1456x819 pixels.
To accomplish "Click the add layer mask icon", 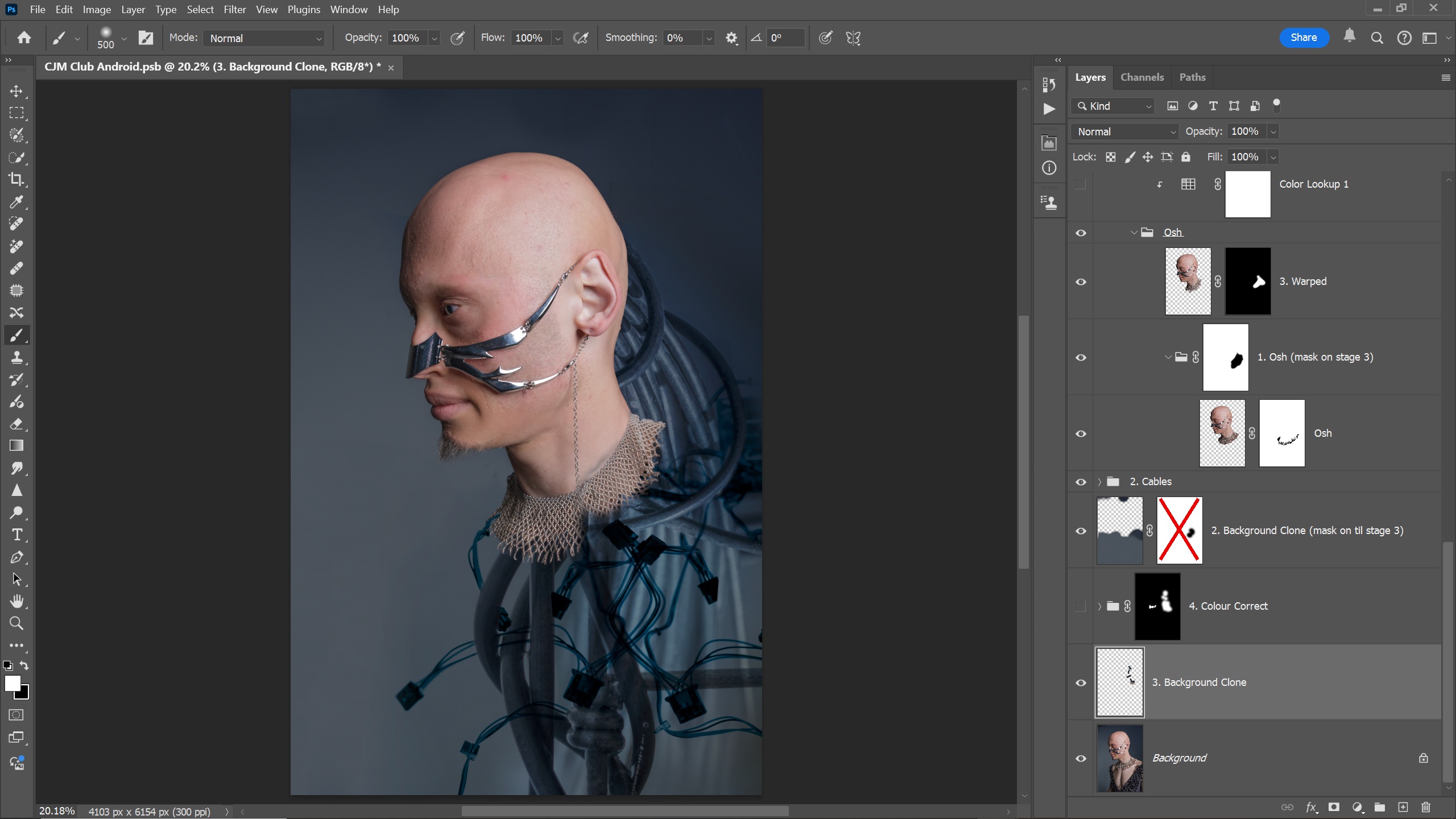I will pyautogui.click(x=1334, y=807).
